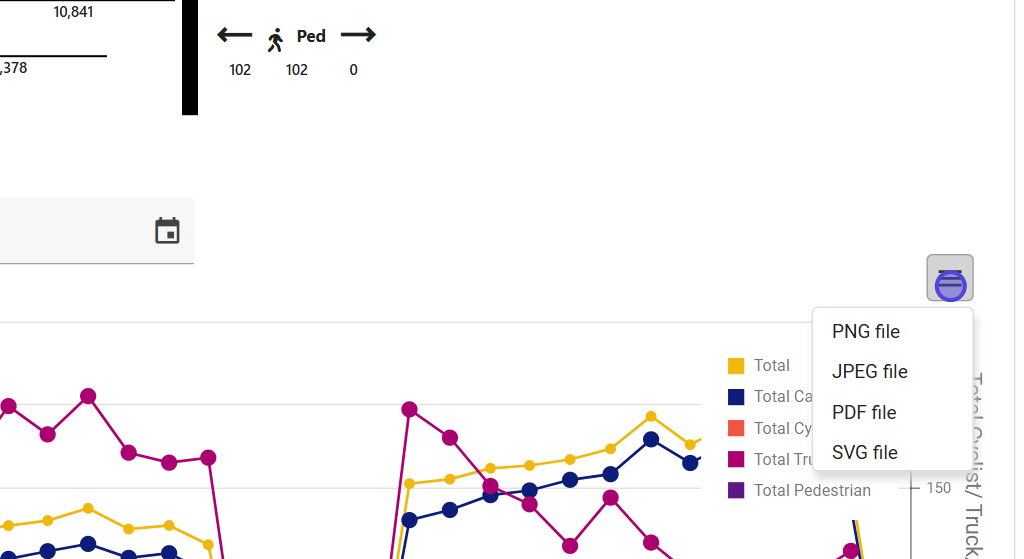
Task: Click the 10,841 value at top
Action: click(73, 12)
